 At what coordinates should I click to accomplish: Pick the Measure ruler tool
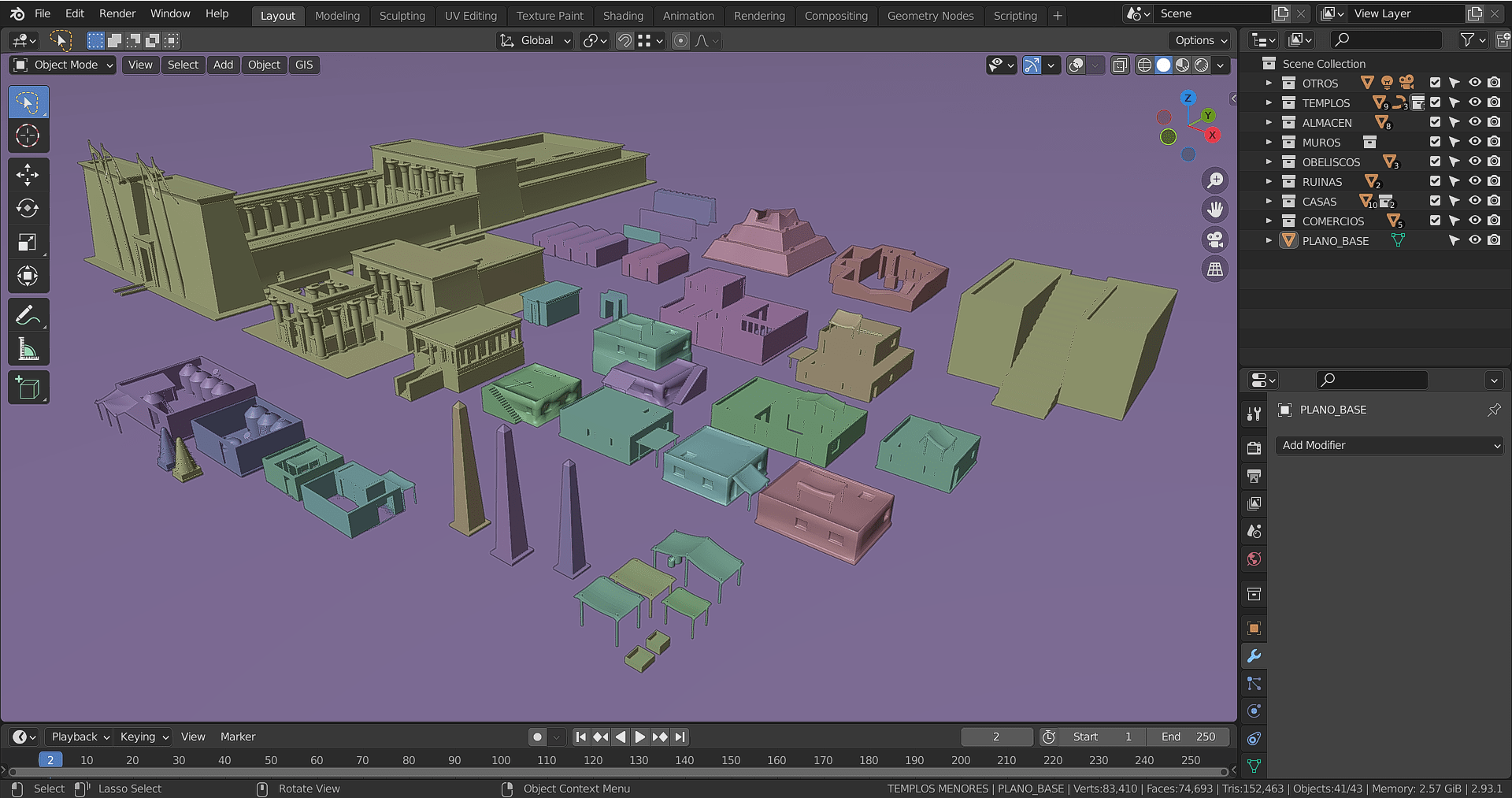(28, 350)
